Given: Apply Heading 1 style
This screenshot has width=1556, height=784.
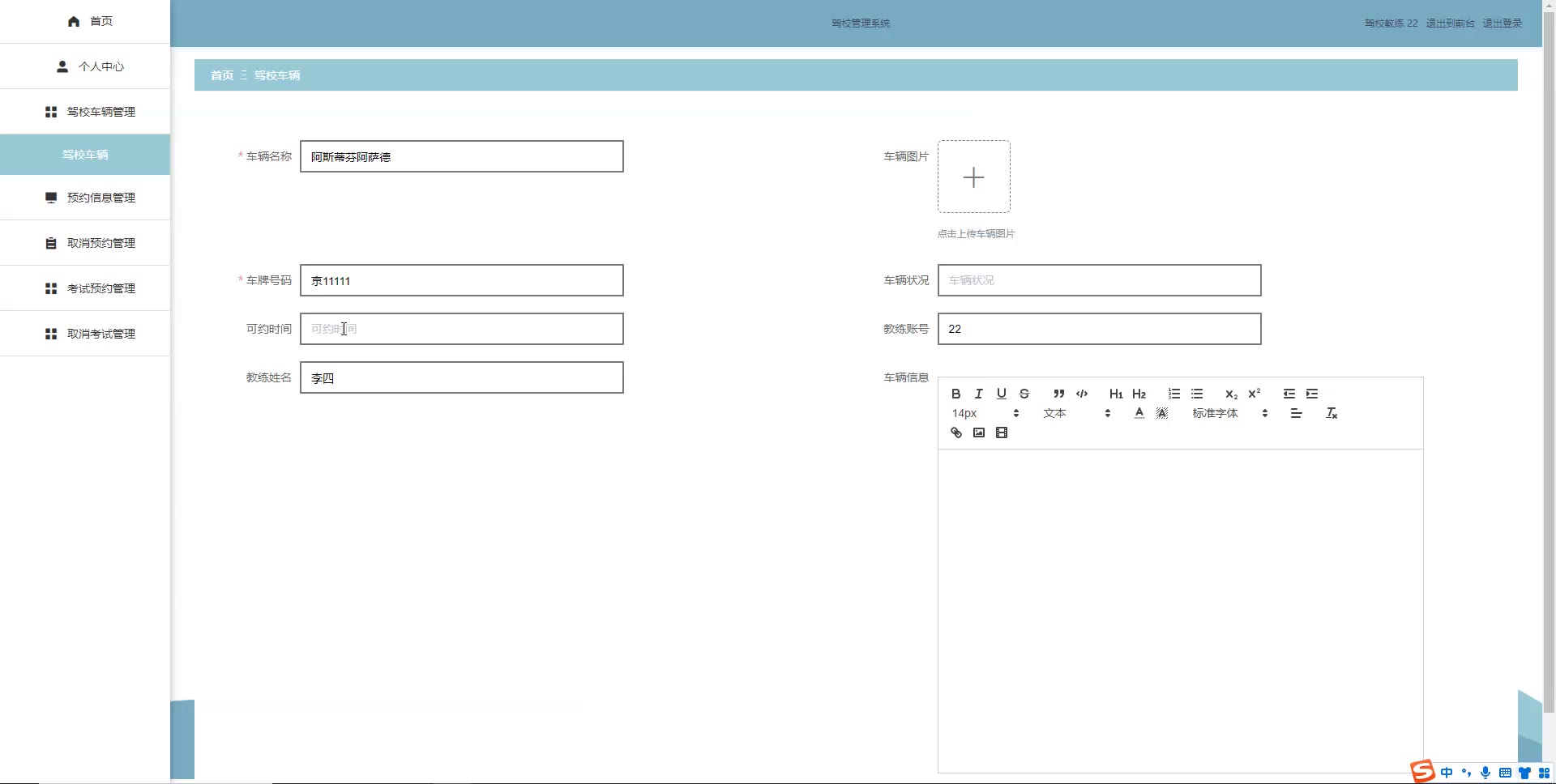Looking at the screenshot, I should click(1116, 394).
